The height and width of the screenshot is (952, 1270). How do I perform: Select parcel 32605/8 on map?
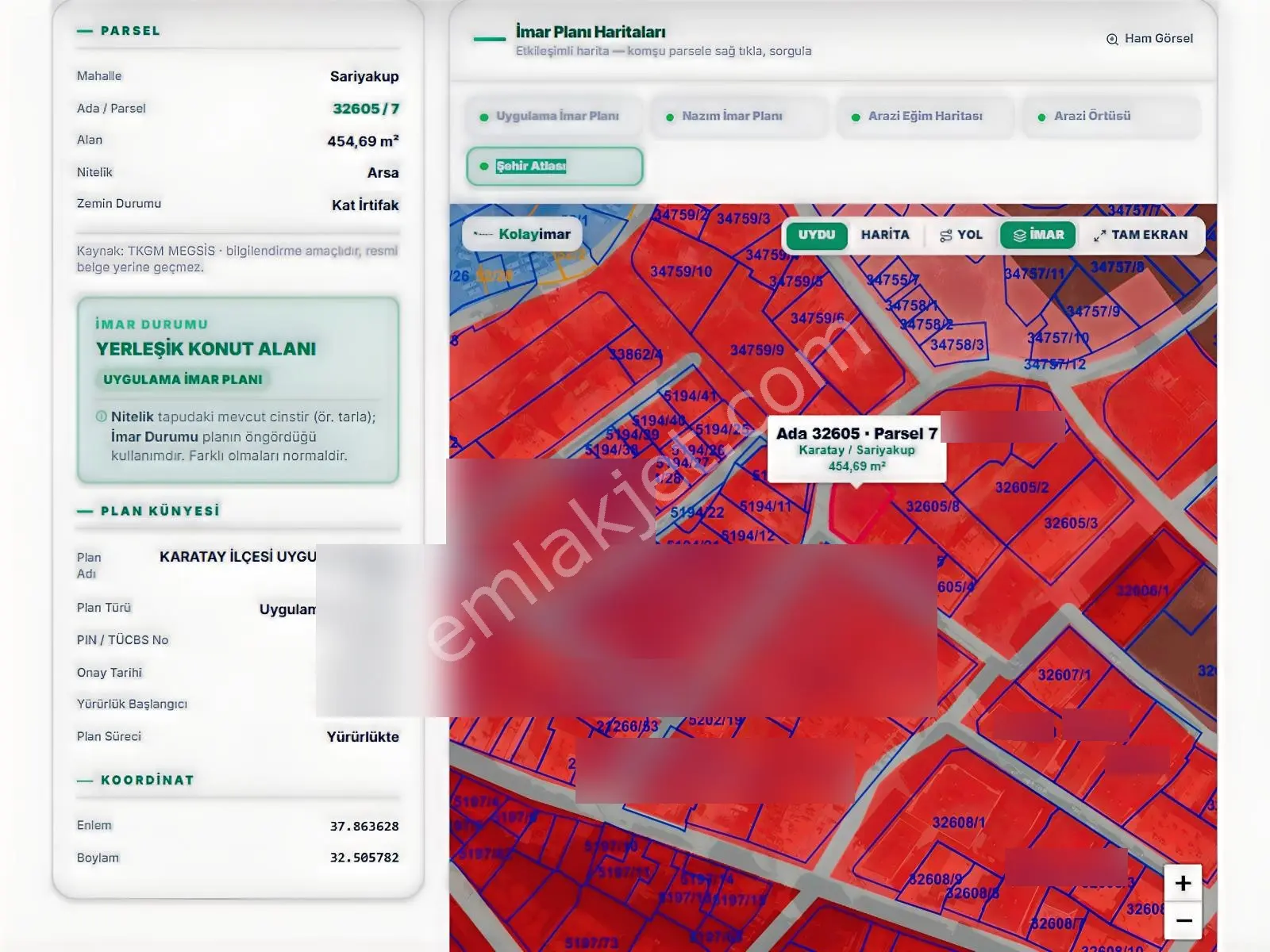[x=932, y=506]
